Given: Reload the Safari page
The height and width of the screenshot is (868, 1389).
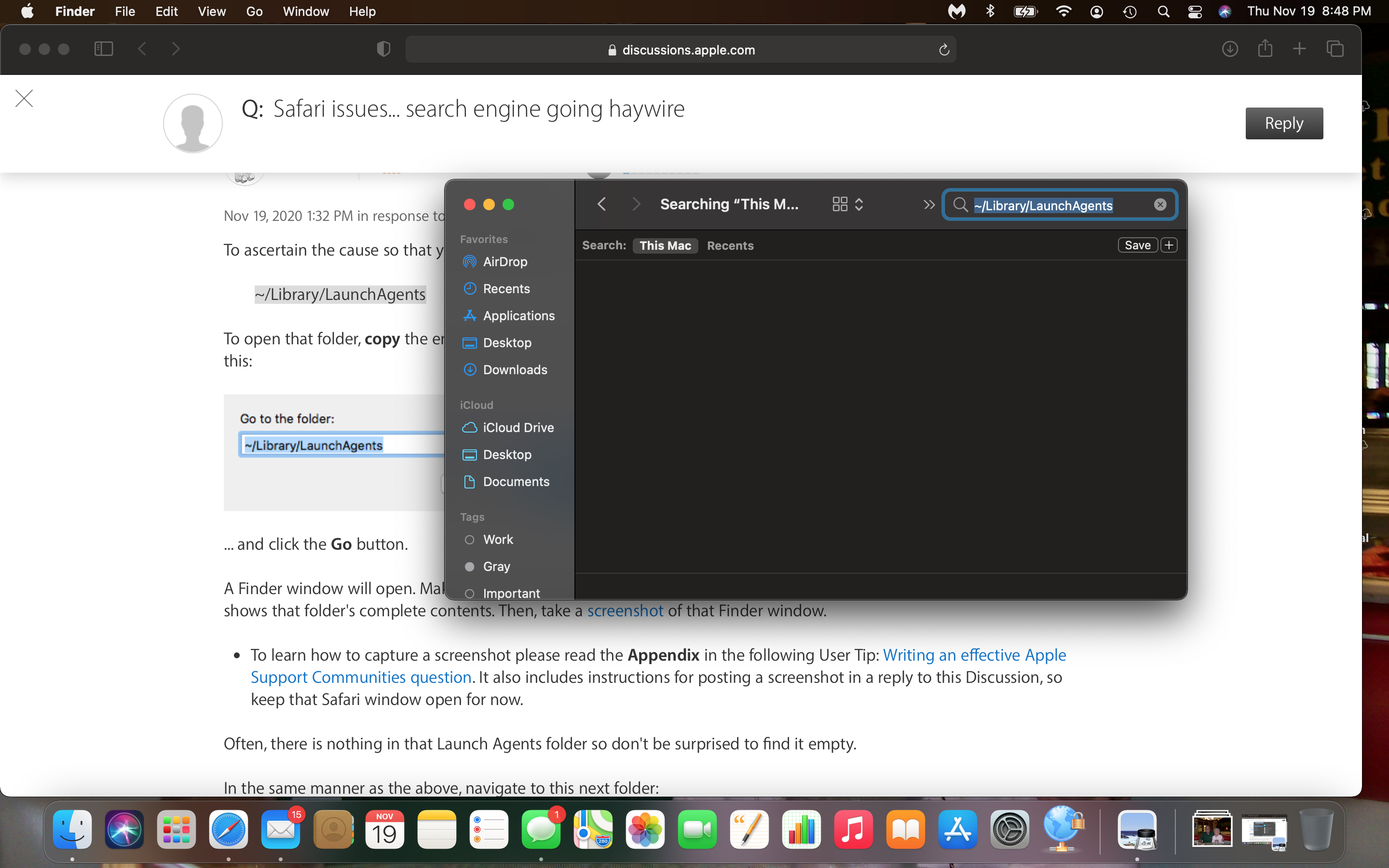Looking at the screenshot, I should (943, 50).
